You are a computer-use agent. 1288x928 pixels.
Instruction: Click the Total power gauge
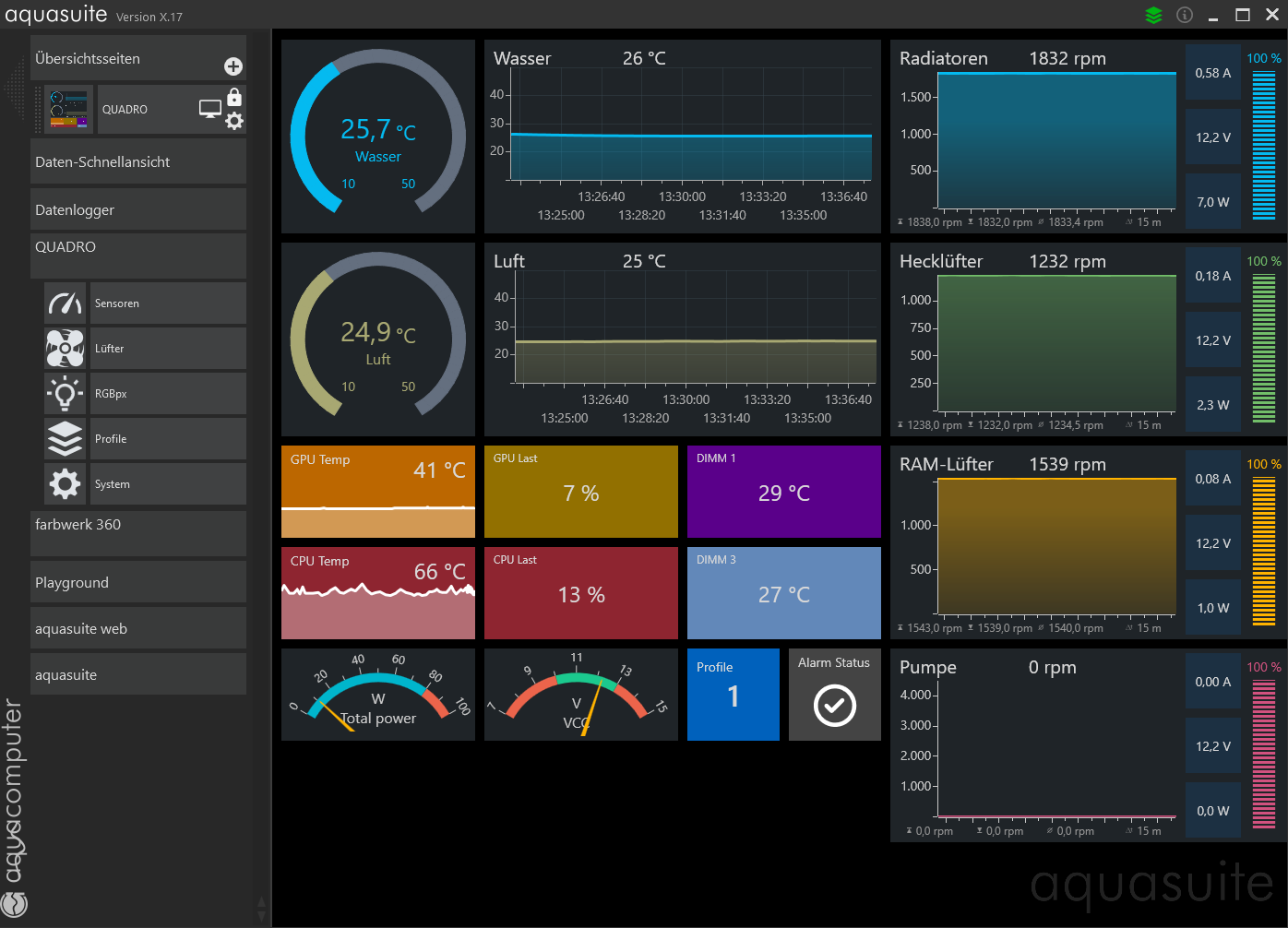tap(378, 695)
